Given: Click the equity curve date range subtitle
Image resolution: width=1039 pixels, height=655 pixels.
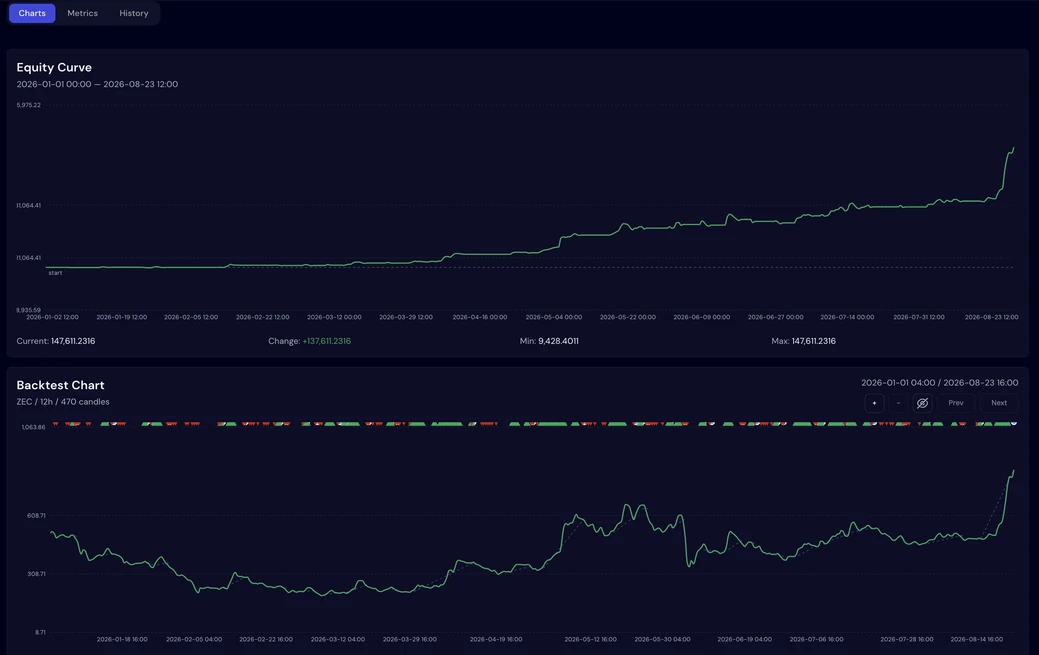Looking at the screenshot, I should click(x=97, y=84).
